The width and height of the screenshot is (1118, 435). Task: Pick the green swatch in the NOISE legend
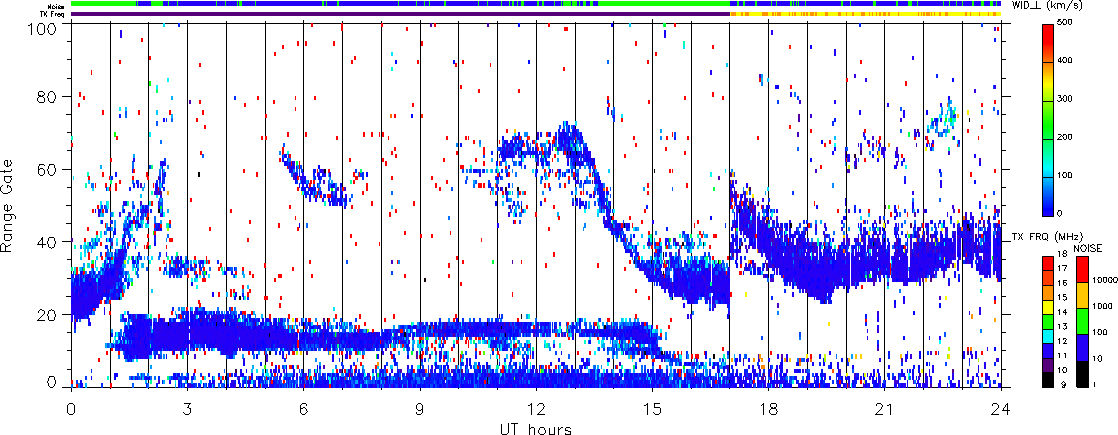pyautogui.click(x=1080, y=321)
